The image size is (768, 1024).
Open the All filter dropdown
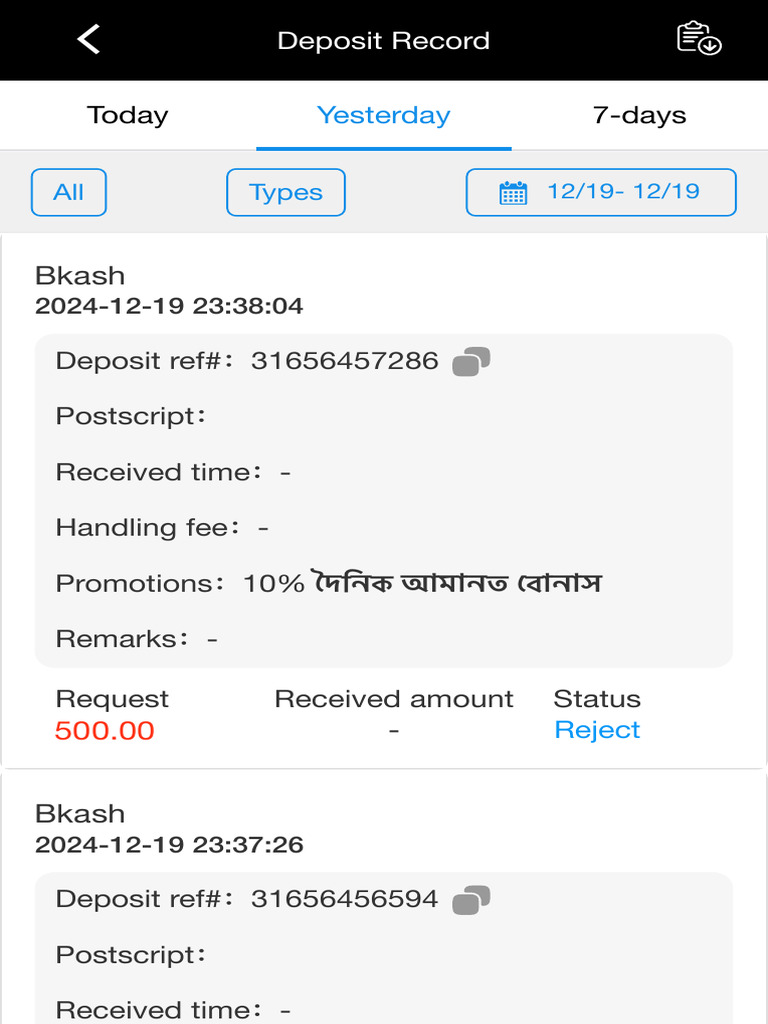(x=68, y=193)
